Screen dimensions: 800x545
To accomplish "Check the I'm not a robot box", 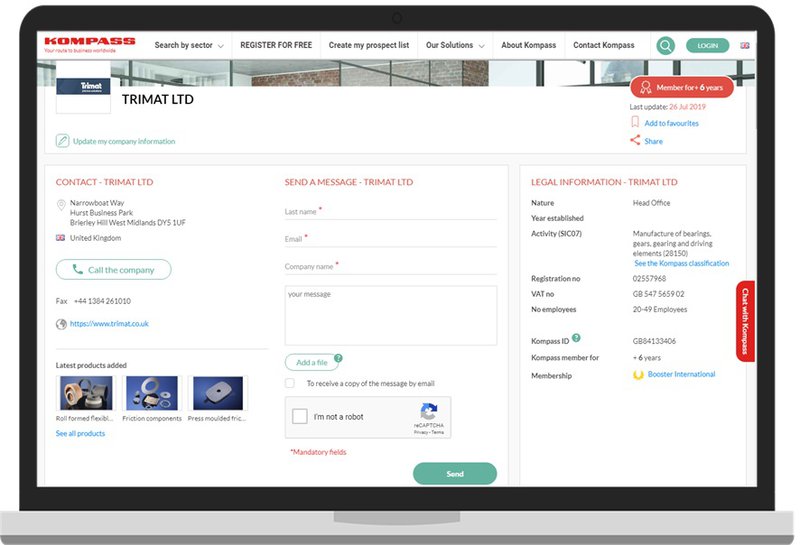I will click(x=300, y=417).
